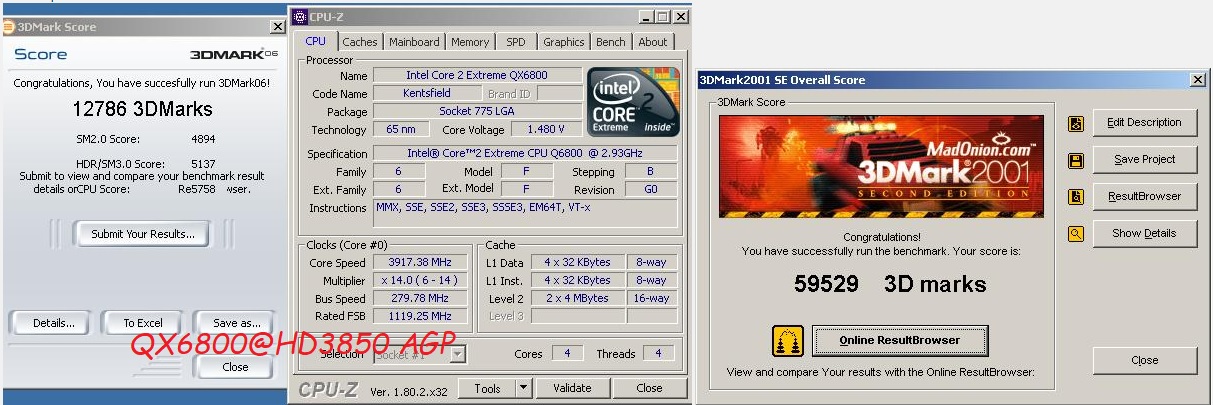This screenshot has width=1213, height=405.
Task: Open the CPU tab in CPU-Z
Action: (315, 41)
